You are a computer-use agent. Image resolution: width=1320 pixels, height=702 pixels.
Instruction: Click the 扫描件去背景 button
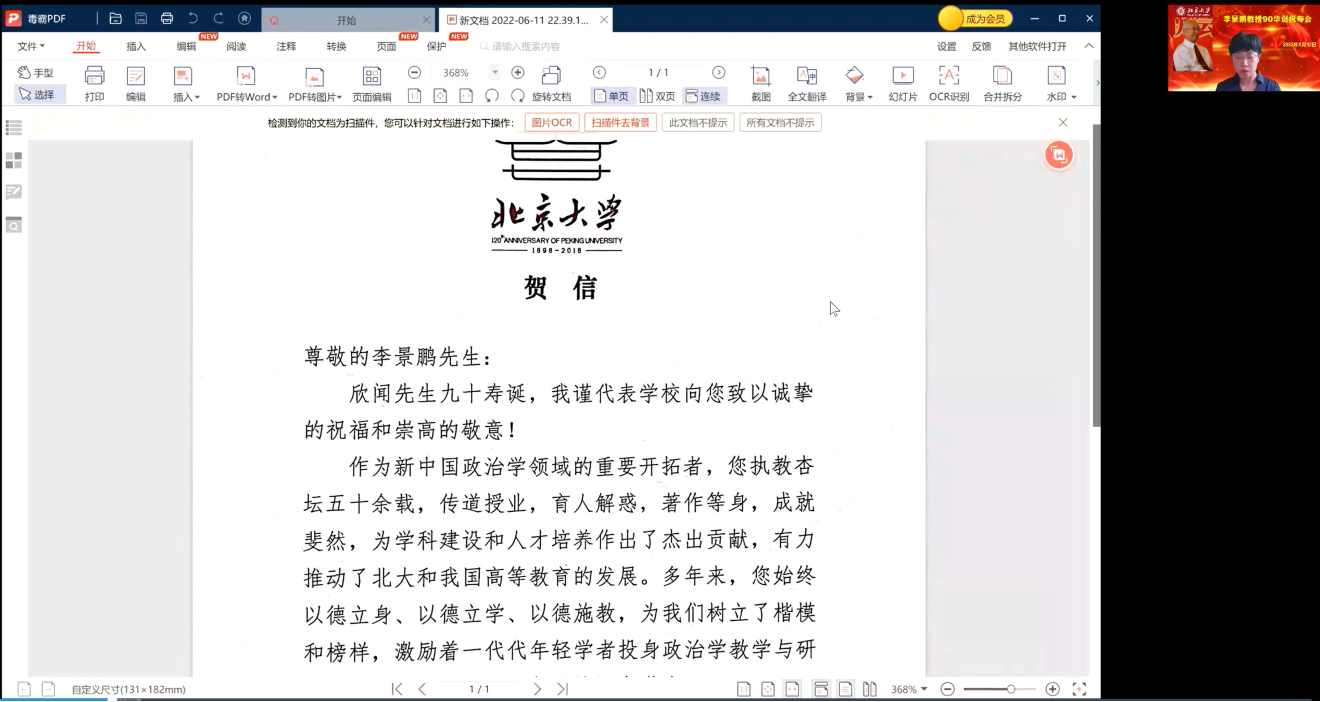pos(620,122)
